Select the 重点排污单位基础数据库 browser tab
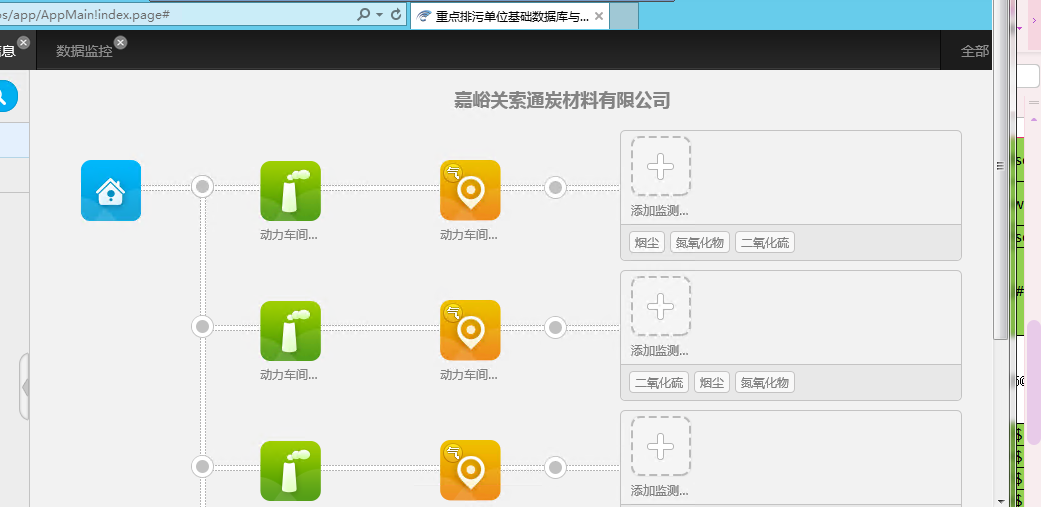1041x507 pixels. pos(510,17)
